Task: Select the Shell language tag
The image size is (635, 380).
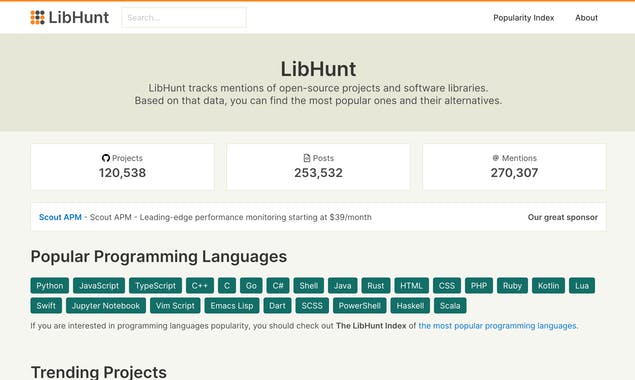Action: [309, 286]
